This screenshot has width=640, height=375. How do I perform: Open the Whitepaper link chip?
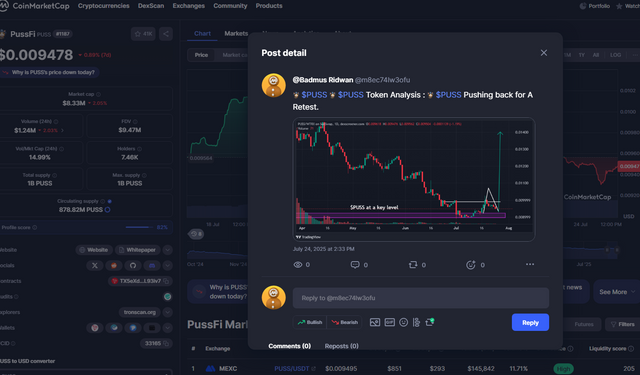[x=137, y=250]
